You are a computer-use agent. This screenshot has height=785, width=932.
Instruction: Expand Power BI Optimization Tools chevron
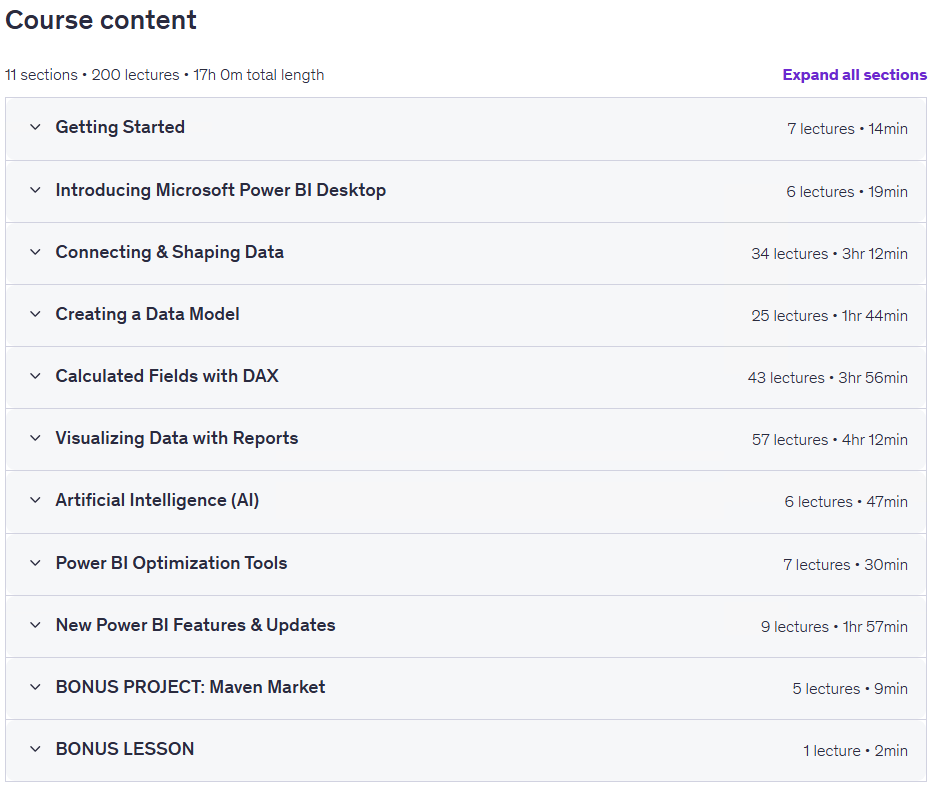[x=36, y=563]
